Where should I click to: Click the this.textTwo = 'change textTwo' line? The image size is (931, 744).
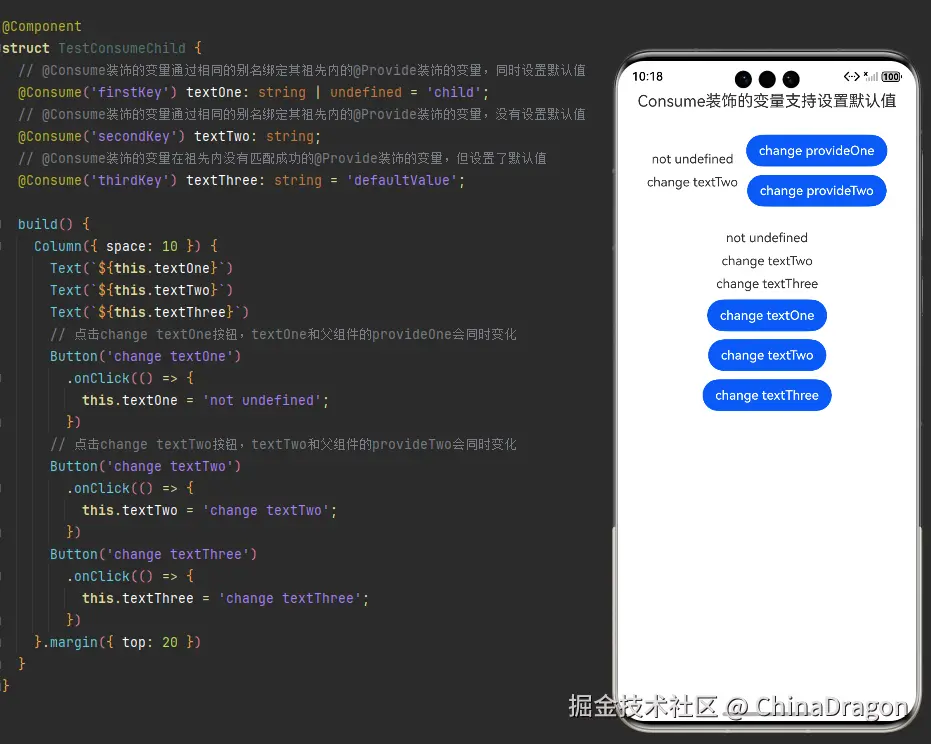tap(210, 510)
